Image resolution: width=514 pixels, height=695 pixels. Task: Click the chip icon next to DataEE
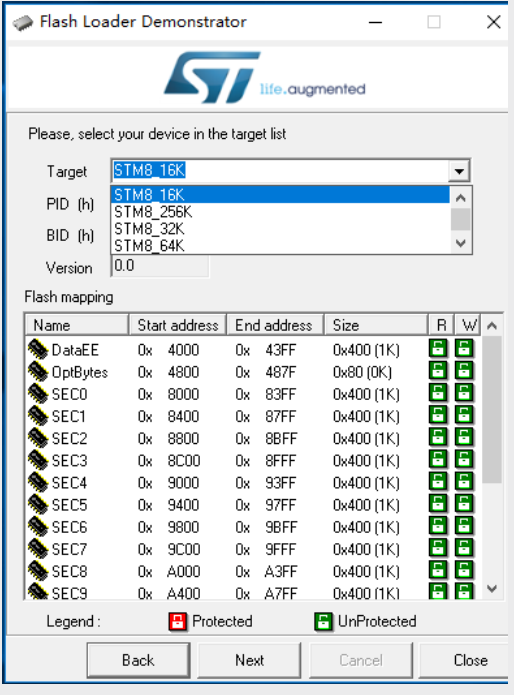[x=38, y=350]
